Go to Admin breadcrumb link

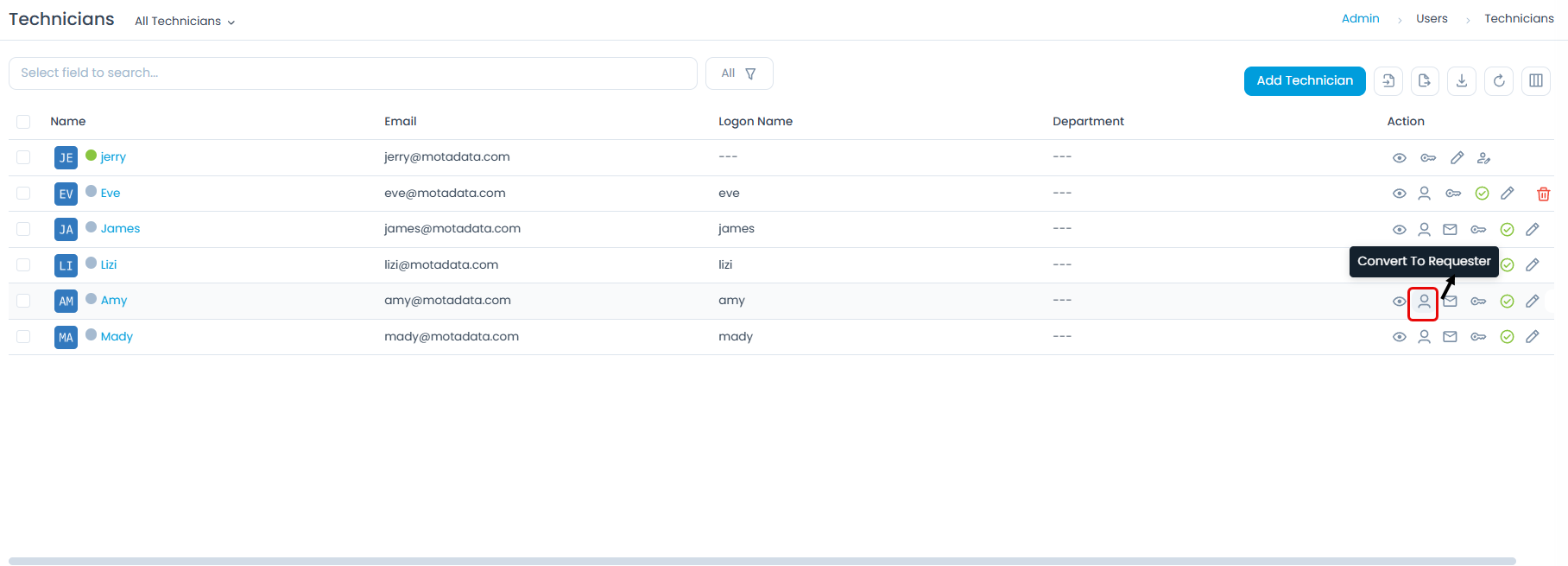[1360, 18]
